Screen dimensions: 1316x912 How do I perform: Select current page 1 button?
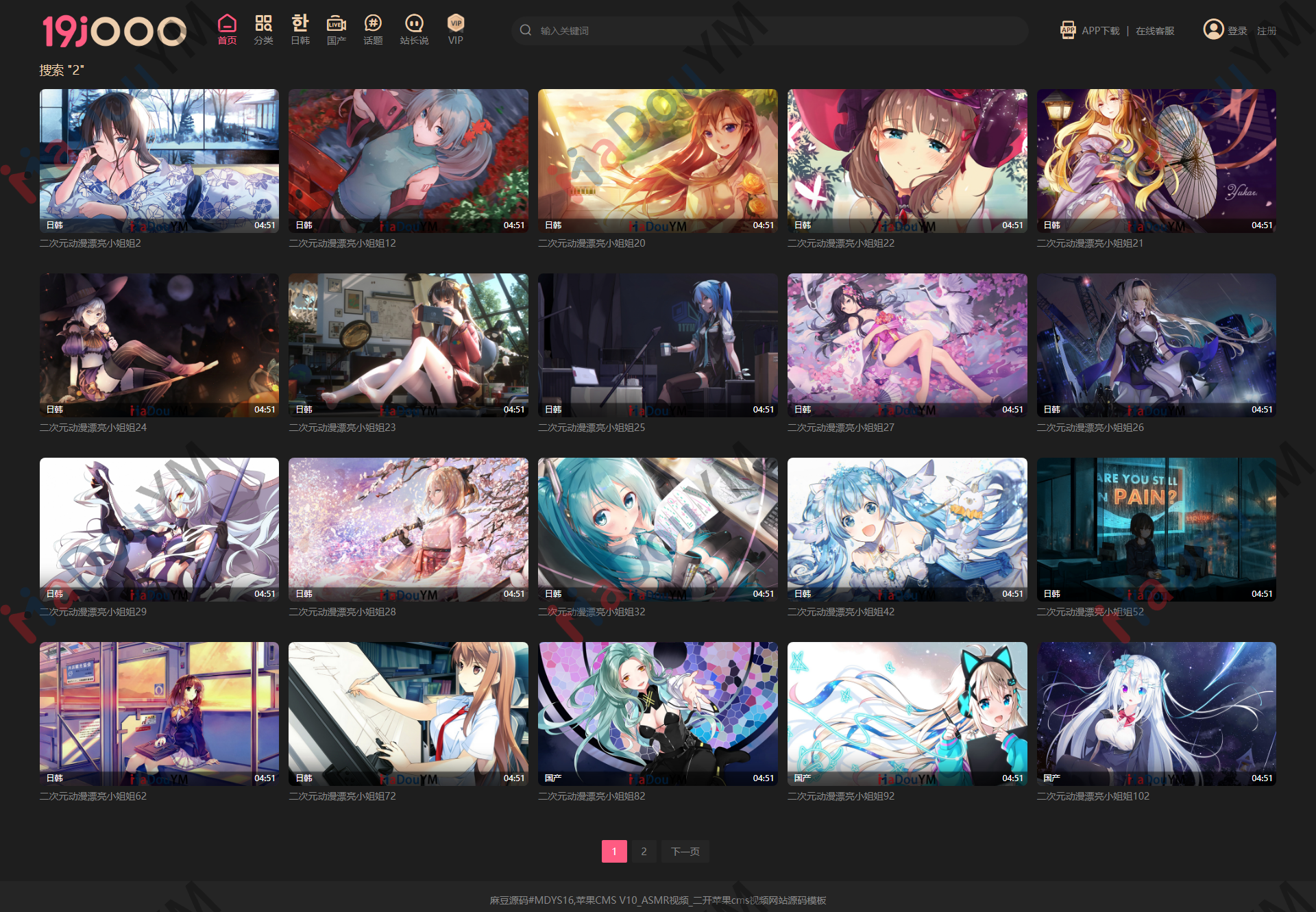point(614,851)
